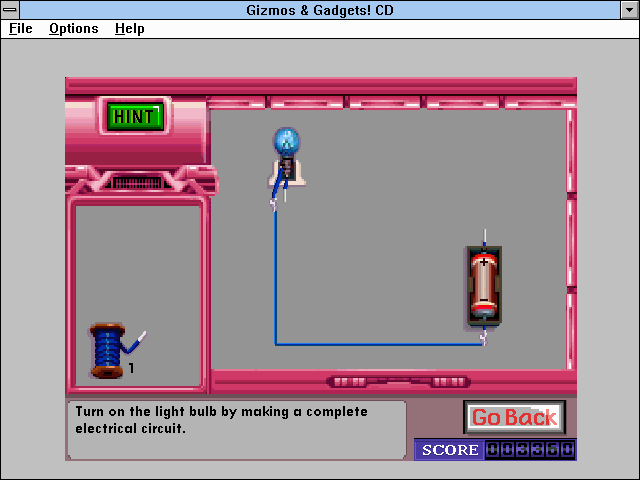Click the green HINT button
This screenshot has width=640, height=480.
[x=135, y=116]
